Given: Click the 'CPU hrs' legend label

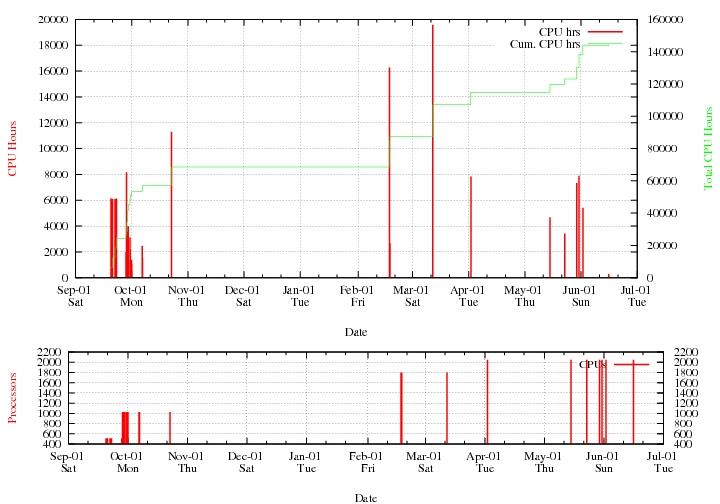Looking at the screenshot, I should click(x=559, y=32).
